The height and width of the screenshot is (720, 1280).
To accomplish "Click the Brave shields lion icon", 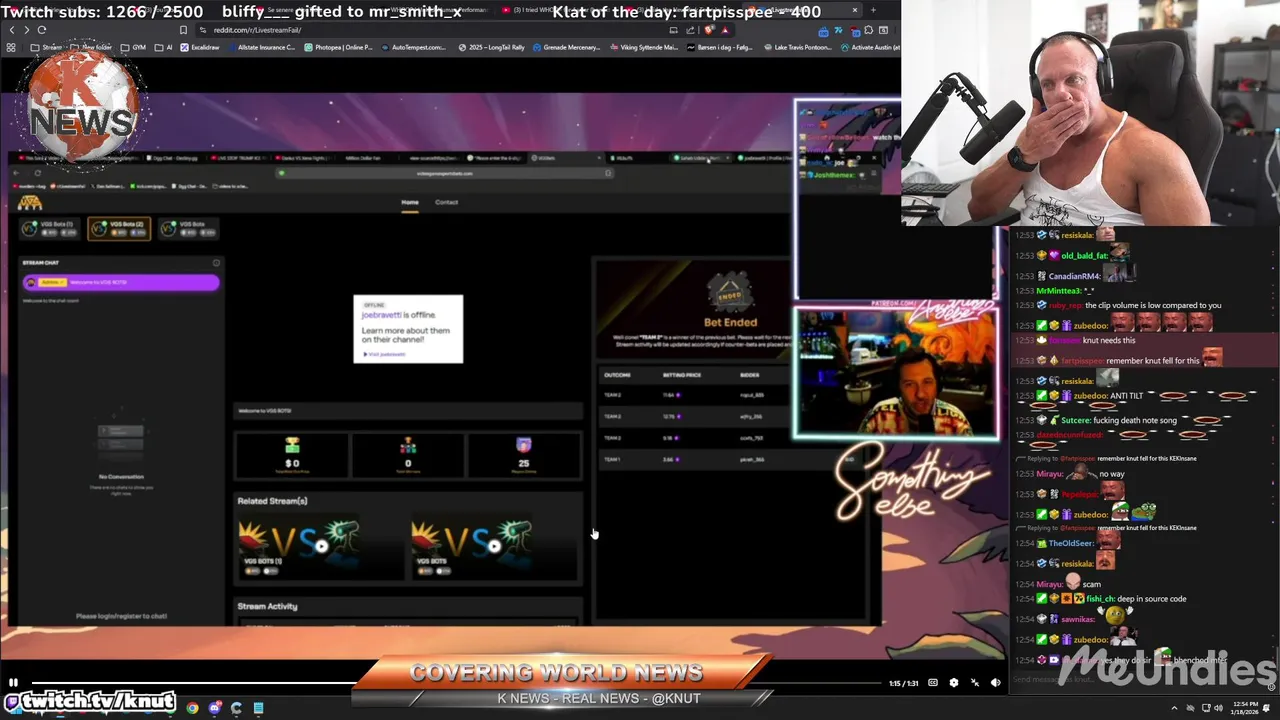I will point(709,30).
